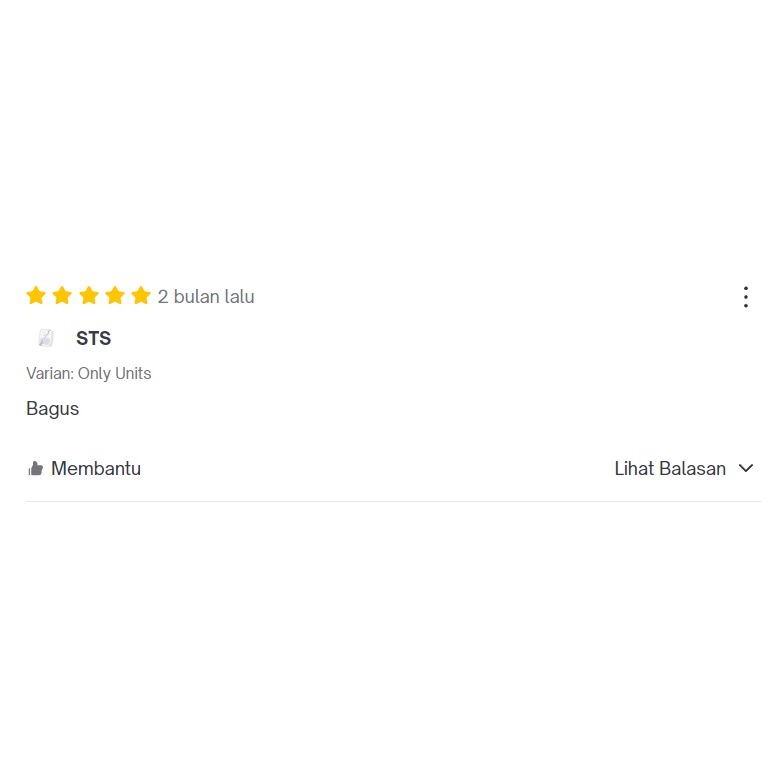Image resolution: width=783 pixels, height=783 pixels.
Task: Click the Membantu text label
Action: [96, 468]
